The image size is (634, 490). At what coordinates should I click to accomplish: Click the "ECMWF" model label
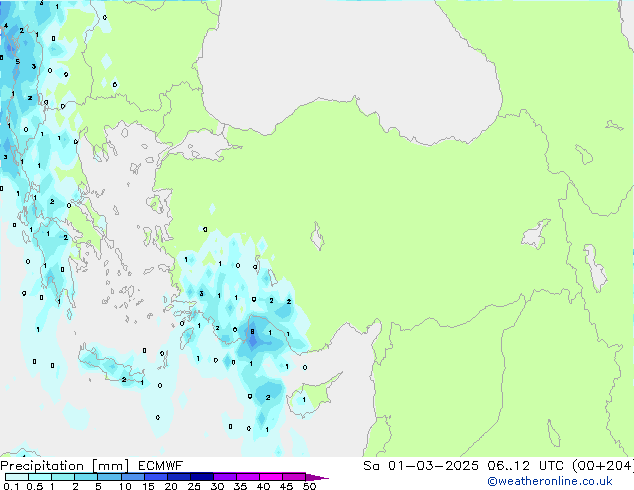point(161,466)
